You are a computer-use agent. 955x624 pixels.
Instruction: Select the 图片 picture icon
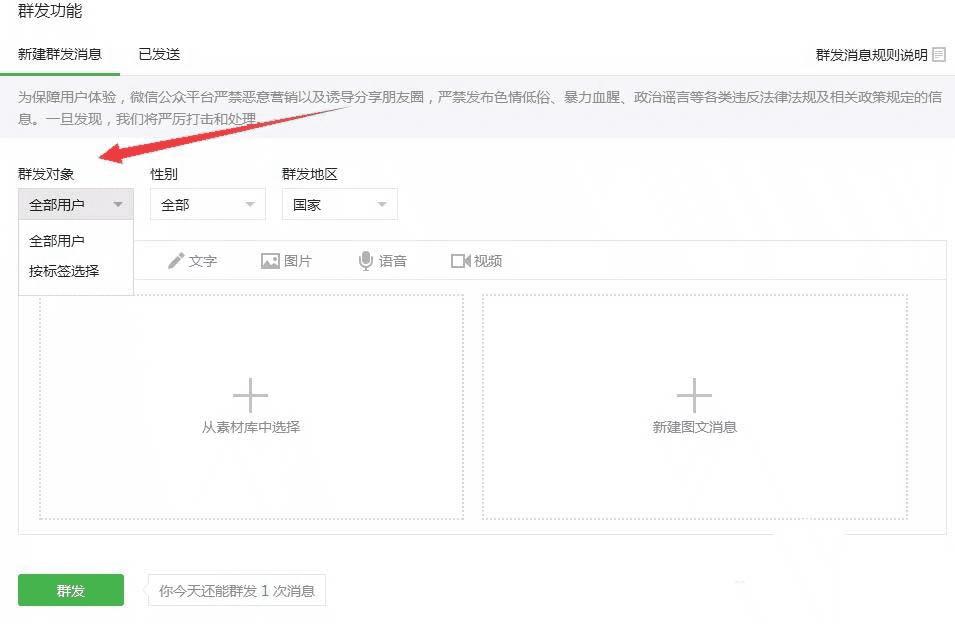[270, 261]
